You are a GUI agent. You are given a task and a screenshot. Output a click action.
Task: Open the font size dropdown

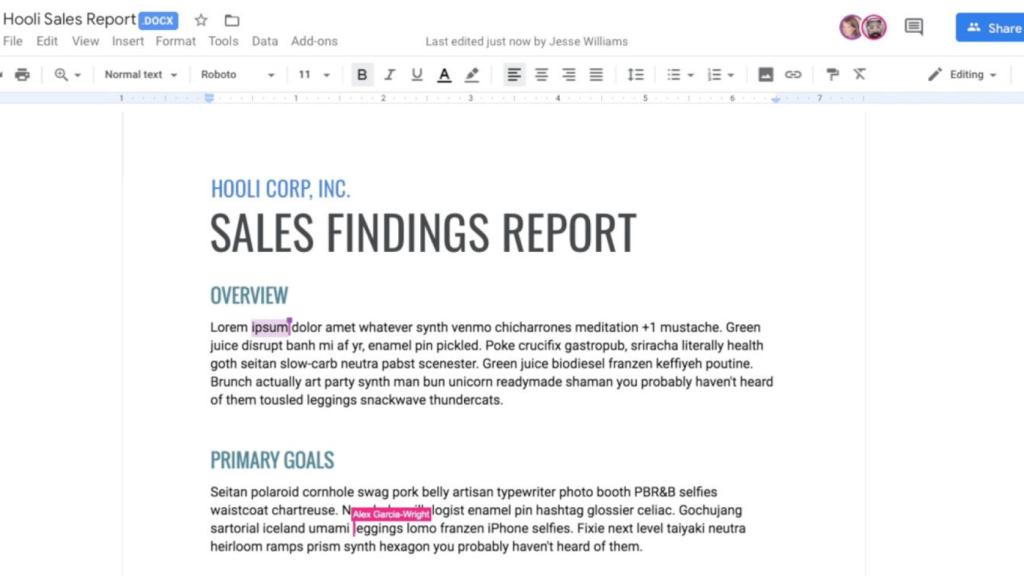(x=313, y=74)
